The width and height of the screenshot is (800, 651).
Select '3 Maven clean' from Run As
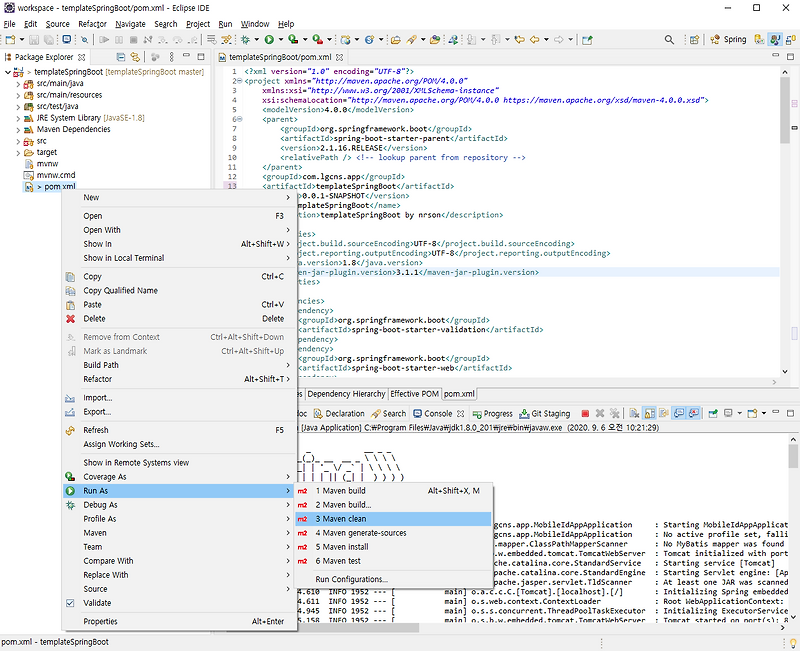click(x=393, y=519)
